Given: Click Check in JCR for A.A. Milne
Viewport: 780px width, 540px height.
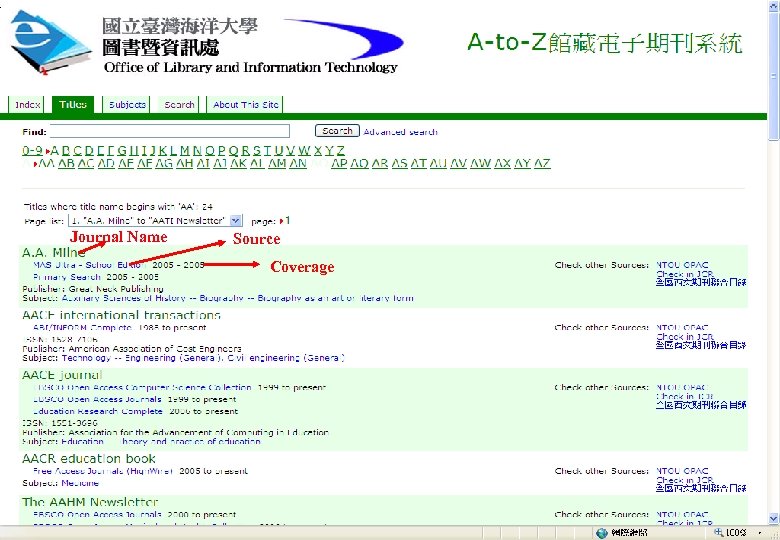Looking at the screenshot, I should pos(684,274).
